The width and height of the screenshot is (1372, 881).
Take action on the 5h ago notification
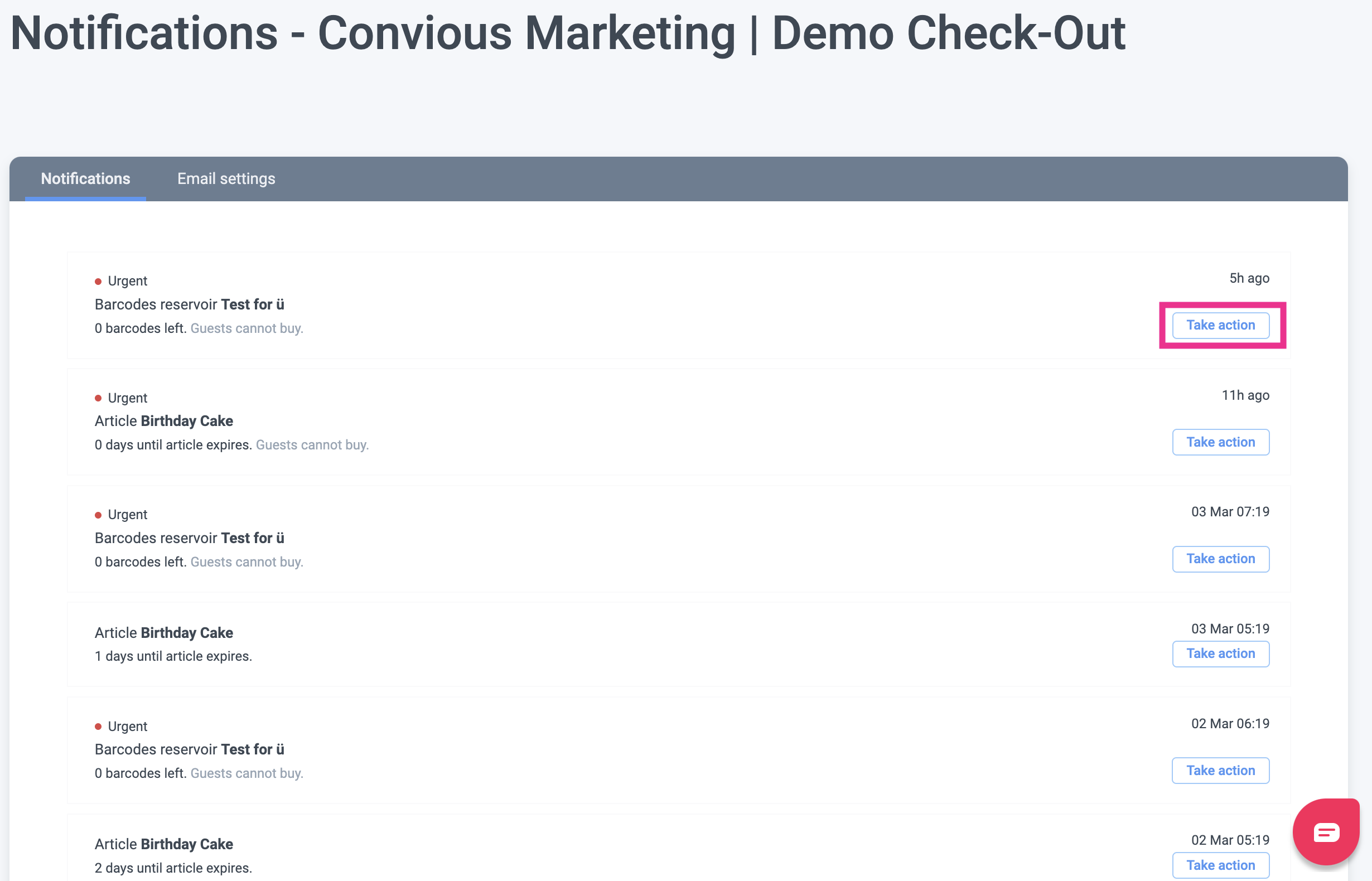point(1220,325)
